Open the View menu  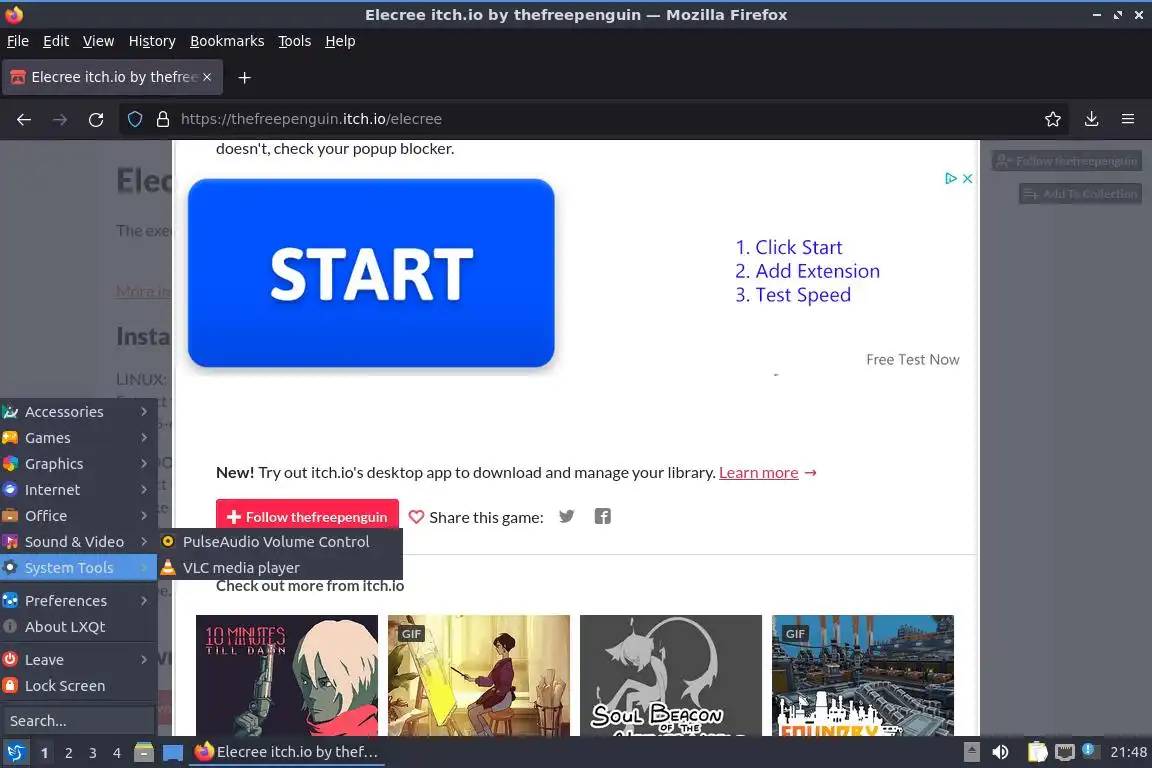(x=98, y=41)
